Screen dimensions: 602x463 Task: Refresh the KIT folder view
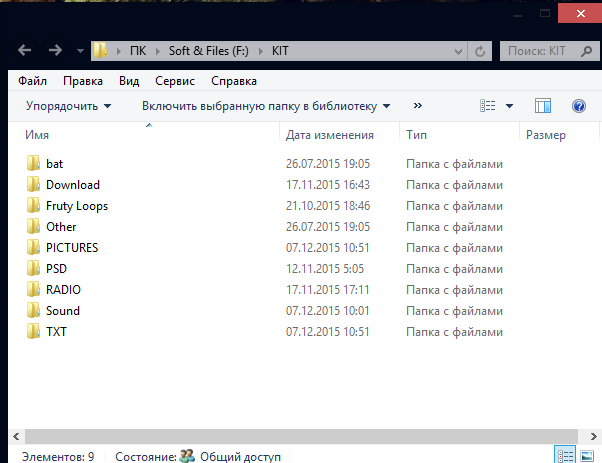(x=481, y=51)
